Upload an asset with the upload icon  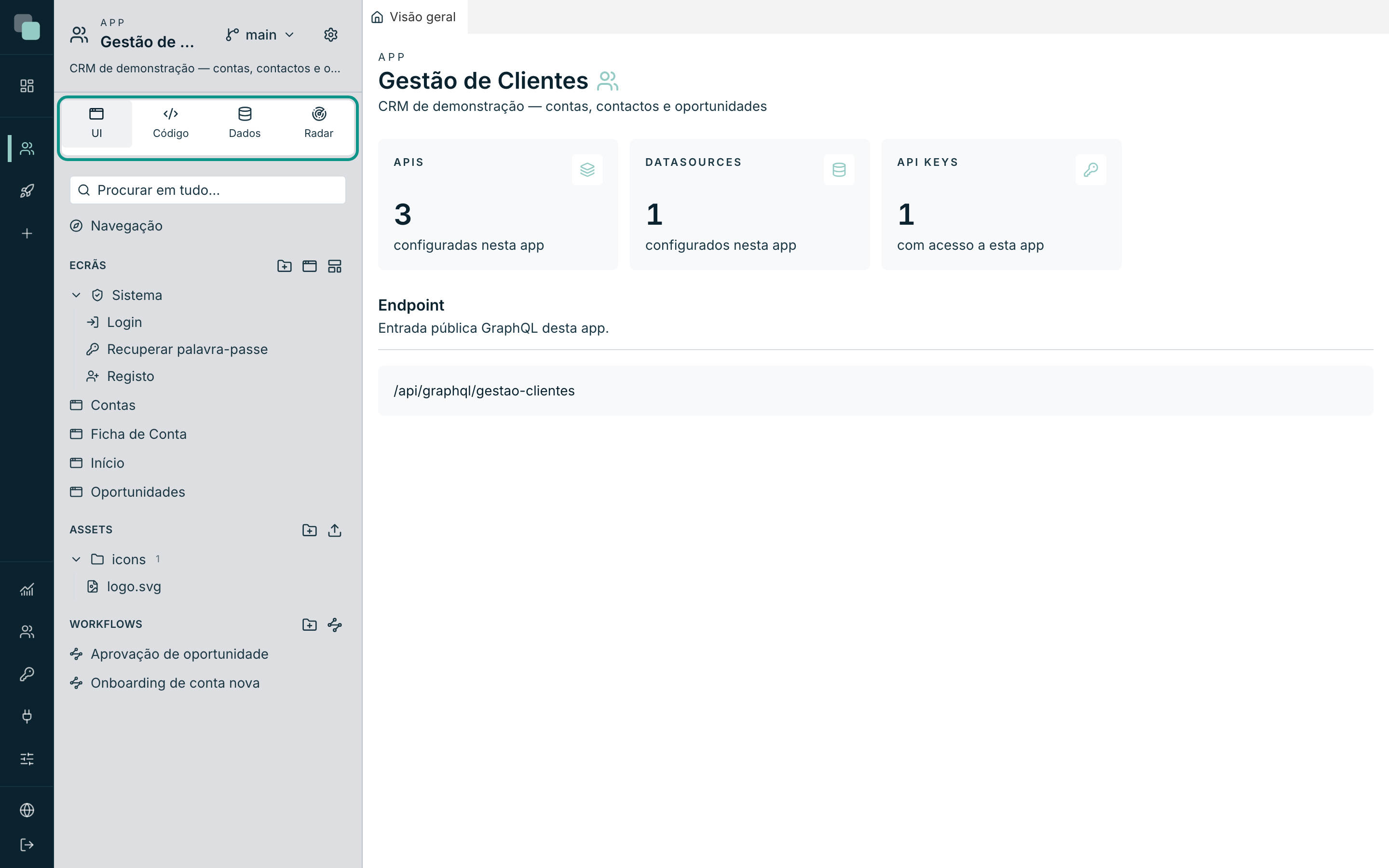(335, 530)
